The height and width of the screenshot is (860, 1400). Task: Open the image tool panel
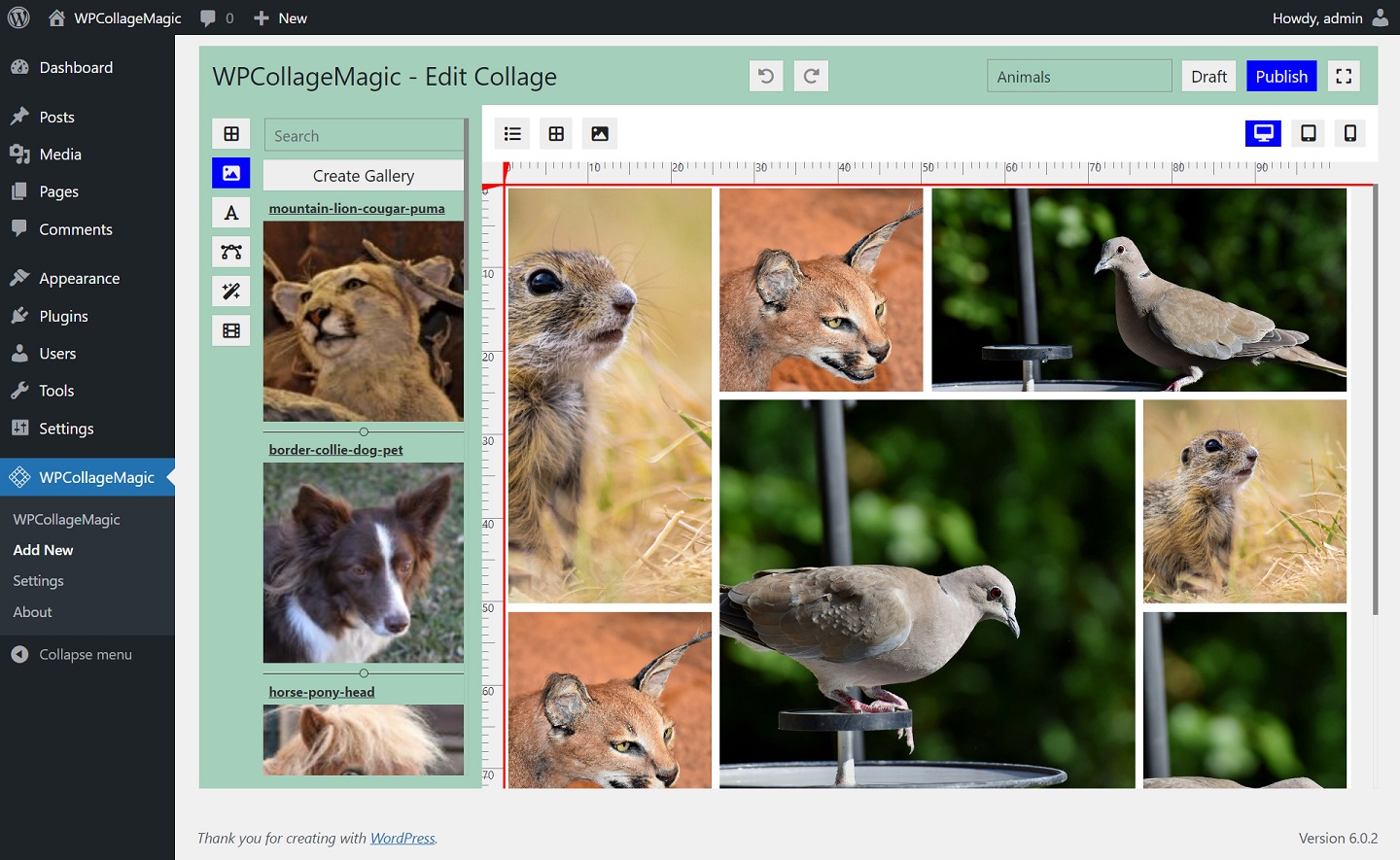click(x=230, y=172)
